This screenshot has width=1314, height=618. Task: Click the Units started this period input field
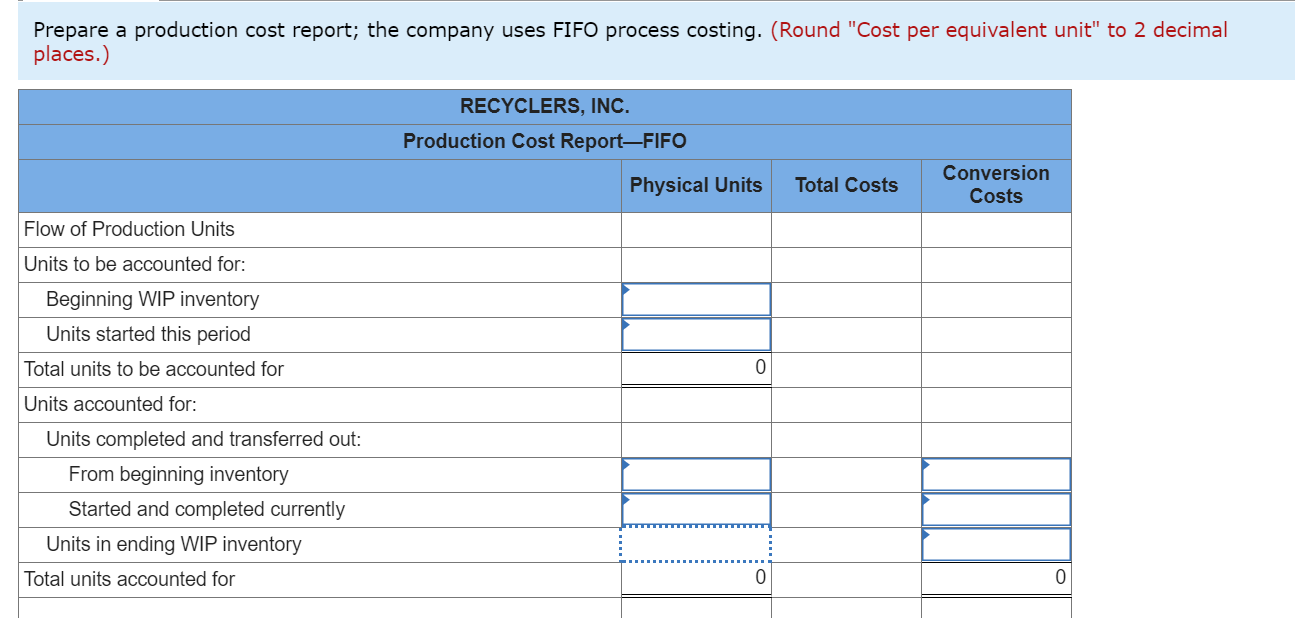tap(696, 334)
